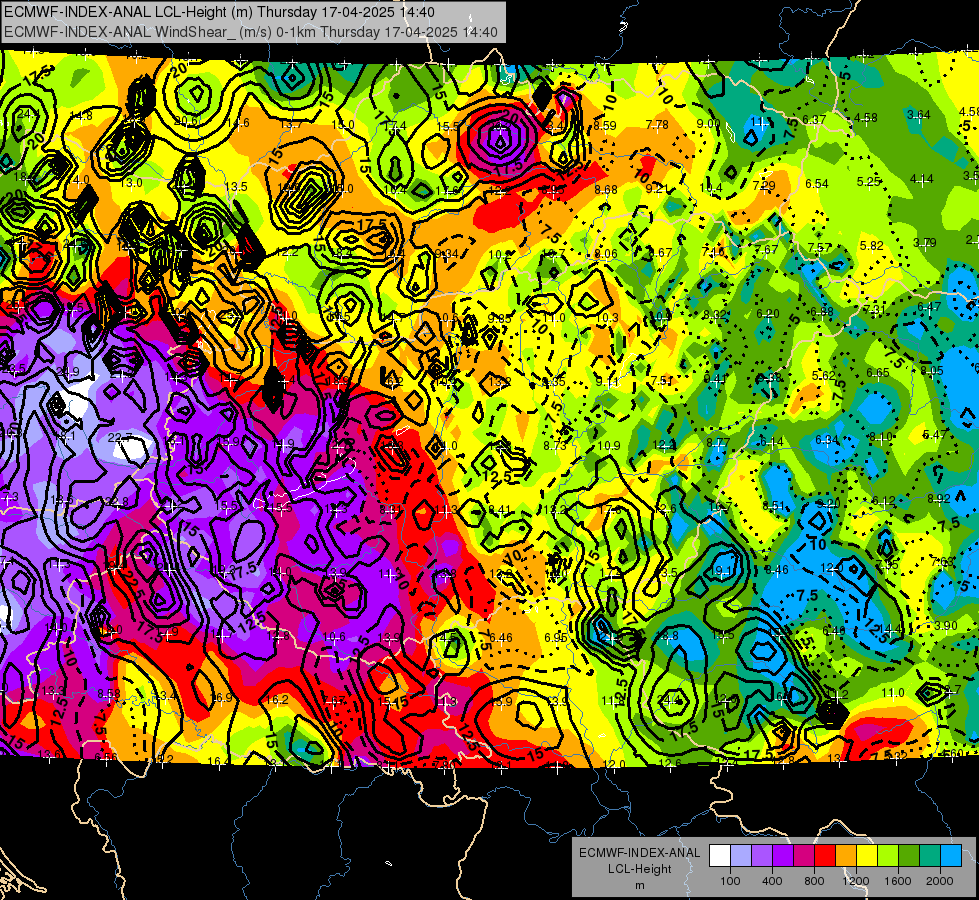
Task: Click the 7.57 grid value
Action: pos(819,248)
